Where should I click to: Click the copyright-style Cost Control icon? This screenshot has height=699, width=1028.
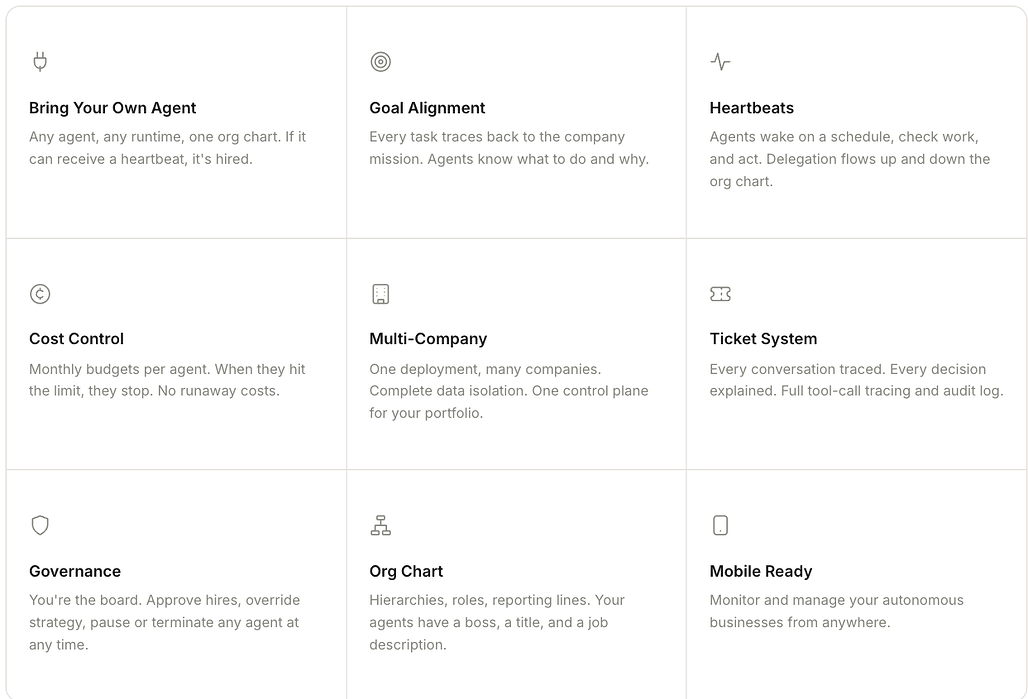click(x=40, y=294)
